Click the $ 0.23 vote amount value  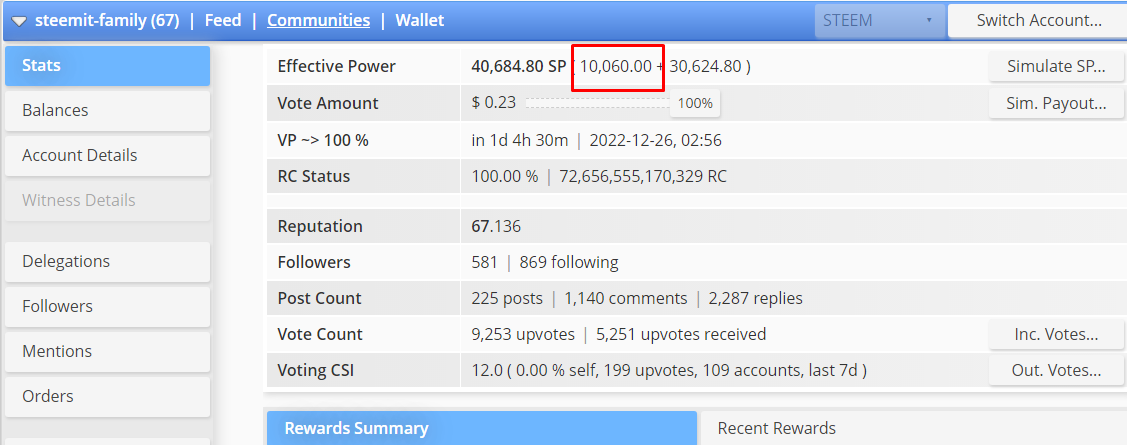tap(494, 102)
